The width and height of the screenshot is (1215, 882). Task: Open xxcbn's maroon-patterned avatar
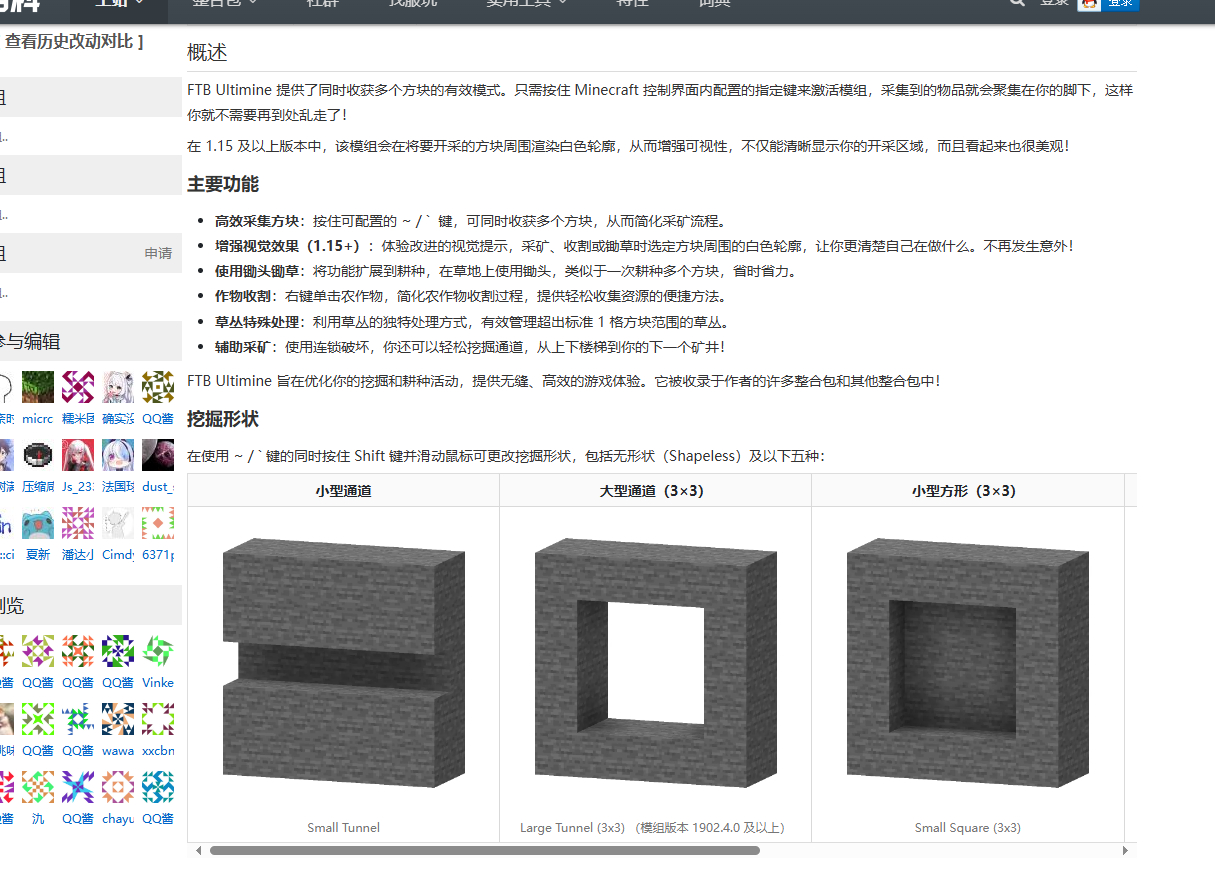pos(158,719)
